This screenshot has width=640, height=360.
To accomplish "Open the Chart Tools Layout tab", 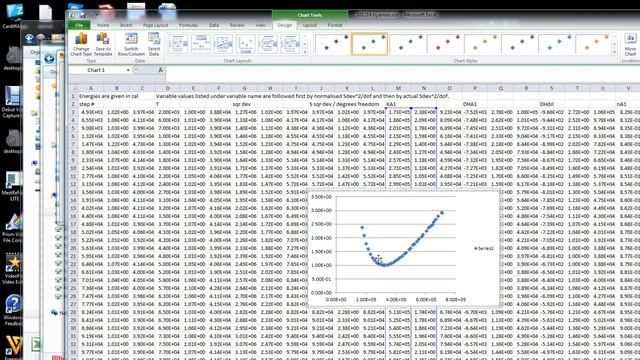I will (x=310, y=25).
